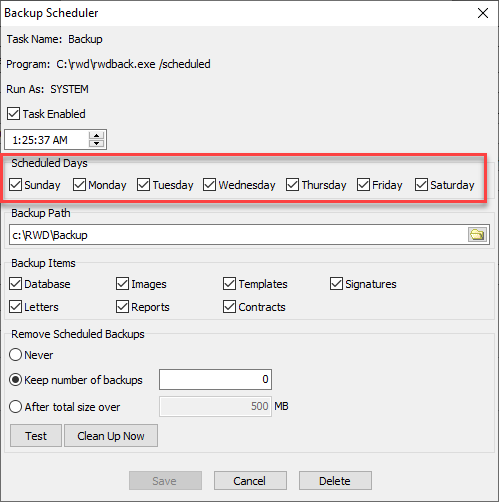Viewport: 499px width, 502px height.
Task: Browse for backup path folder icon
Action: tap(477, 235)
